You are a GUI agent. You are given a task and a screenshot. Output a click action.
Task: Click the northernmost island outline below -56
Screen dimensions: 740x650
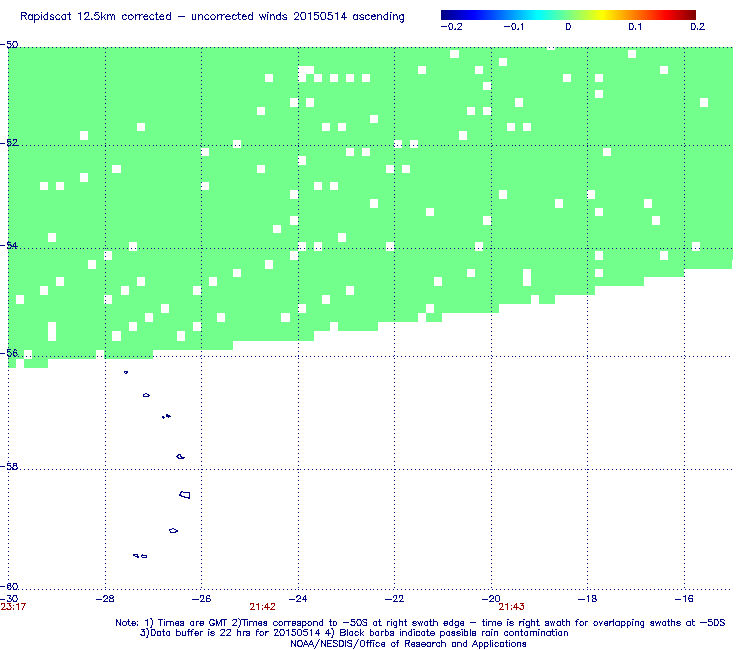[126, 372]
